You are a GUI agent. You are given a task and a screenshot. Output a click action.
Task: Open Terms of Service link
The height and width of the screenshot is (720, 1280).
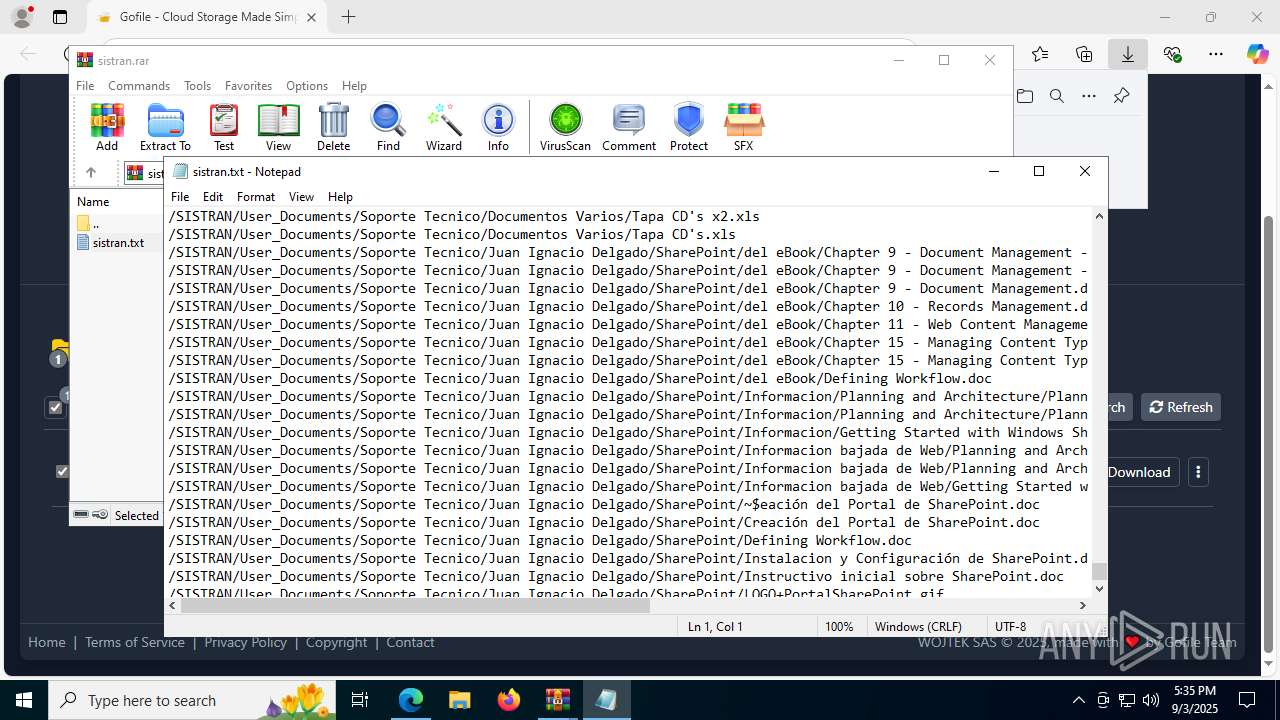(x=135, y=642)
